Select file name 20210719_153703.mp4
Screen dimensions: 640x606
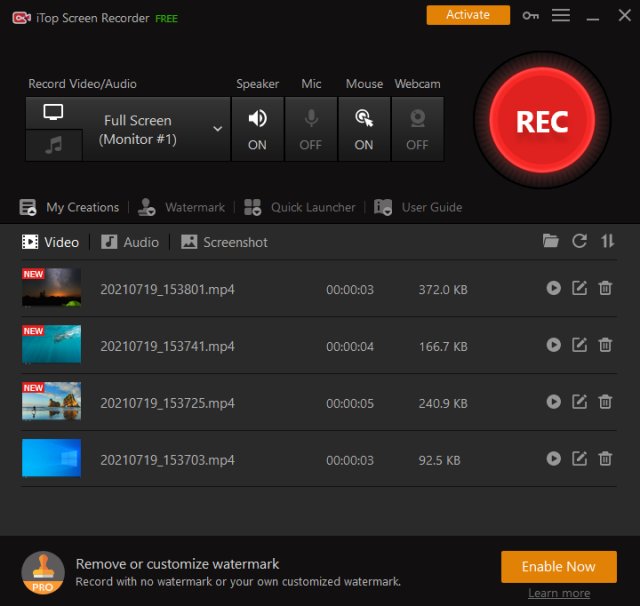click(167, 460)
